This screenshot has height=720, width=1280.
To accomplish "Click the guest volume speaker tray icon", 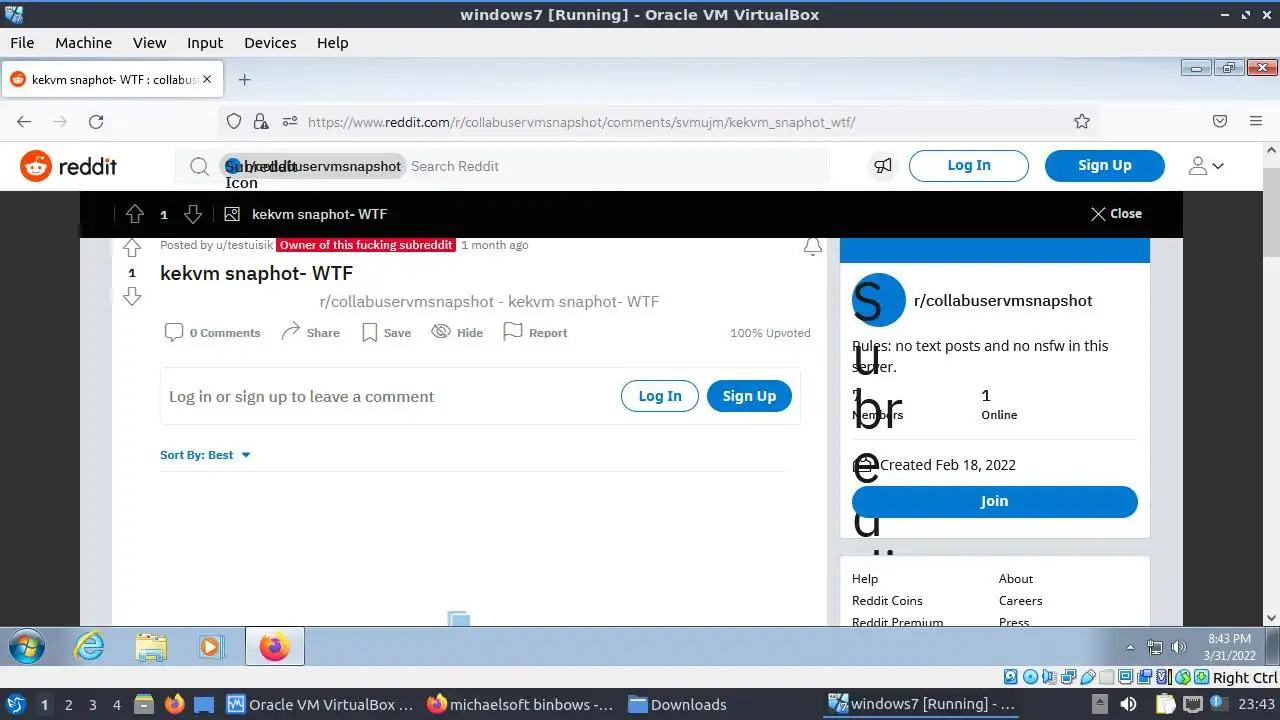I will pos(1178,647).
